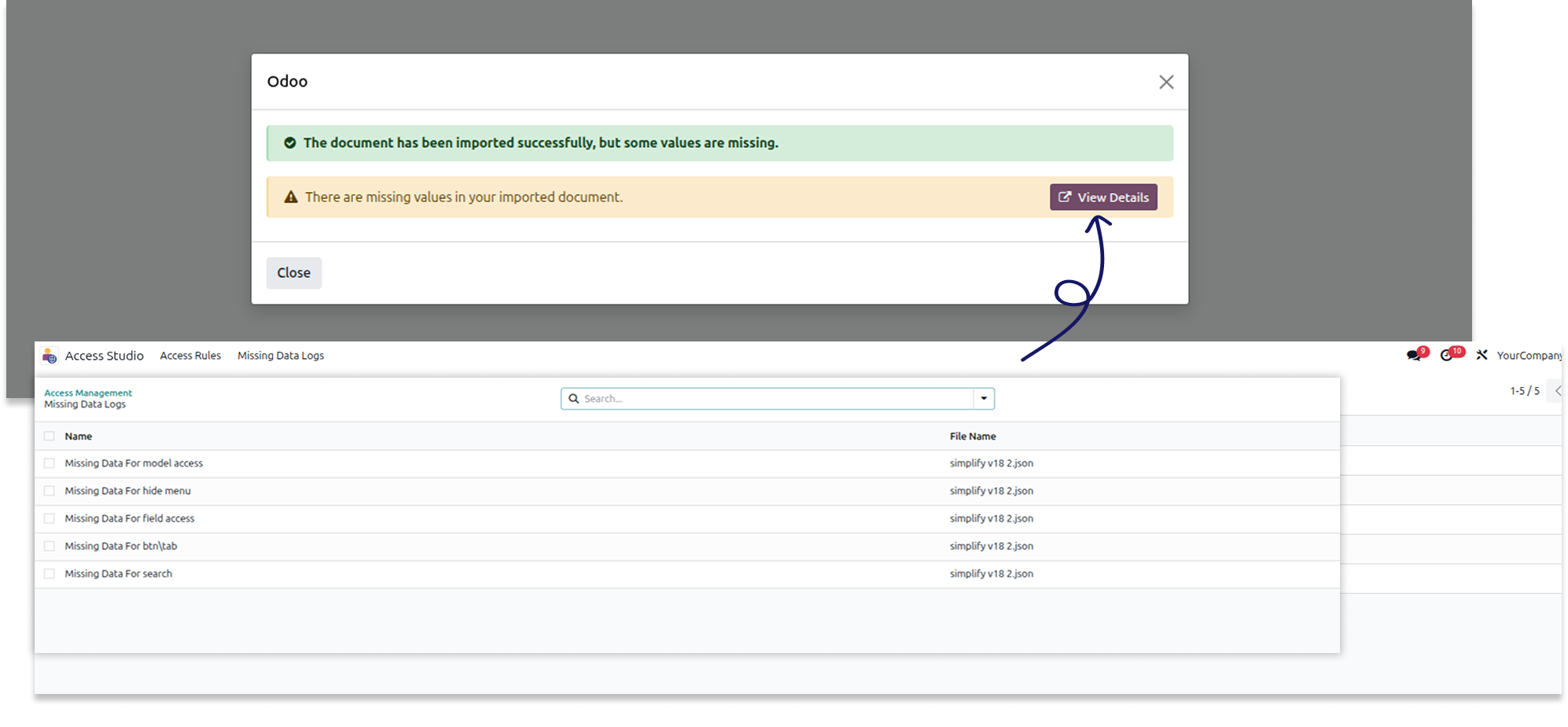Open the Missing Data Logs menu
Screen dimensions: 1568x727
point(281,356)
